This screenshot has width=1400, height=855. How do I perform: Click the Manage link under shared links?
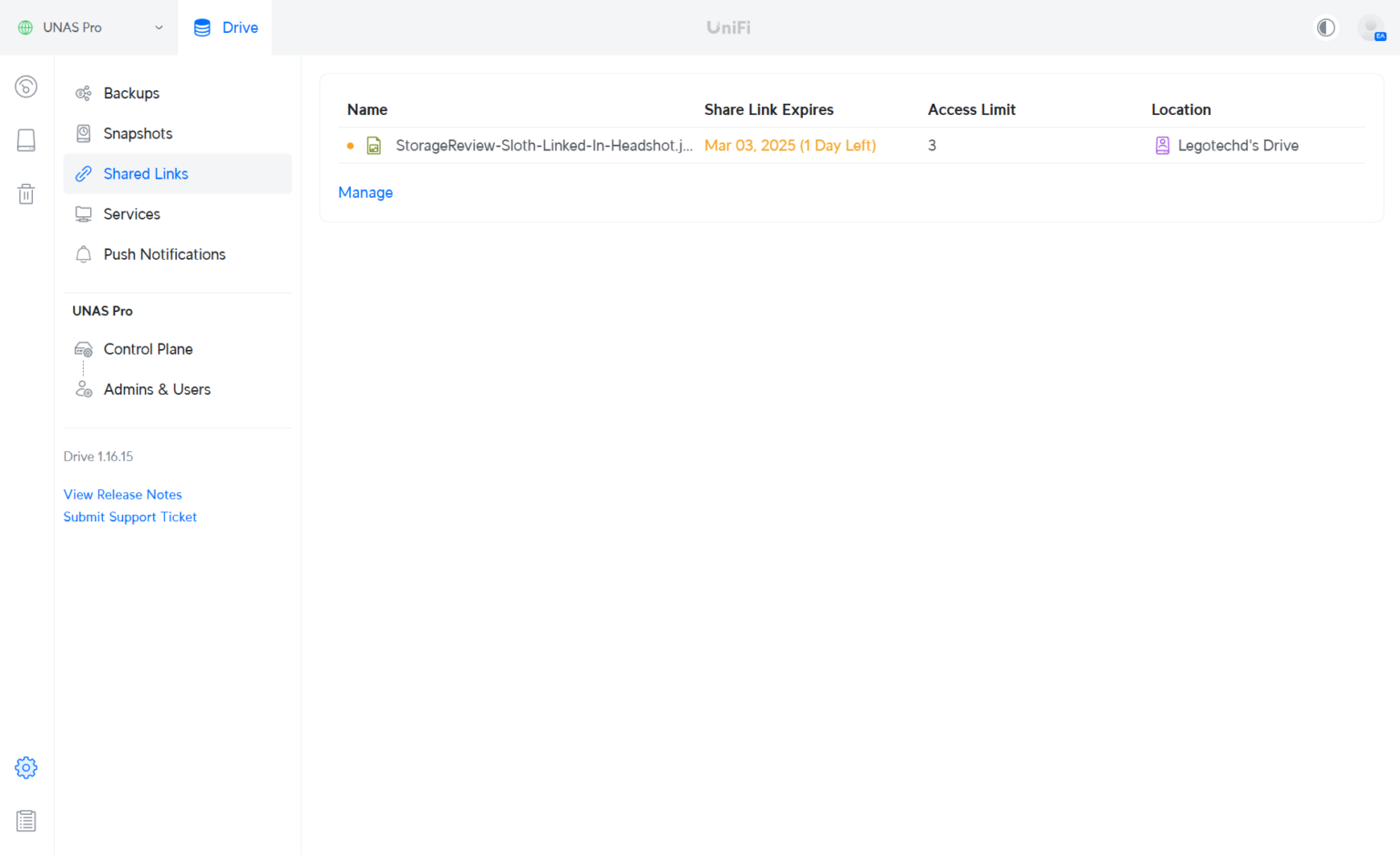pyautogui.click(x=365, y=192)
